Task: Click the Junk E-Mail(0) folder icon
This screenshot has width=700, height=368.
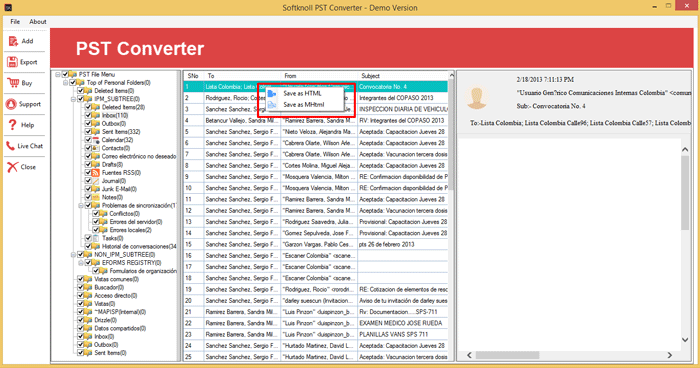Action: (96, 189)
